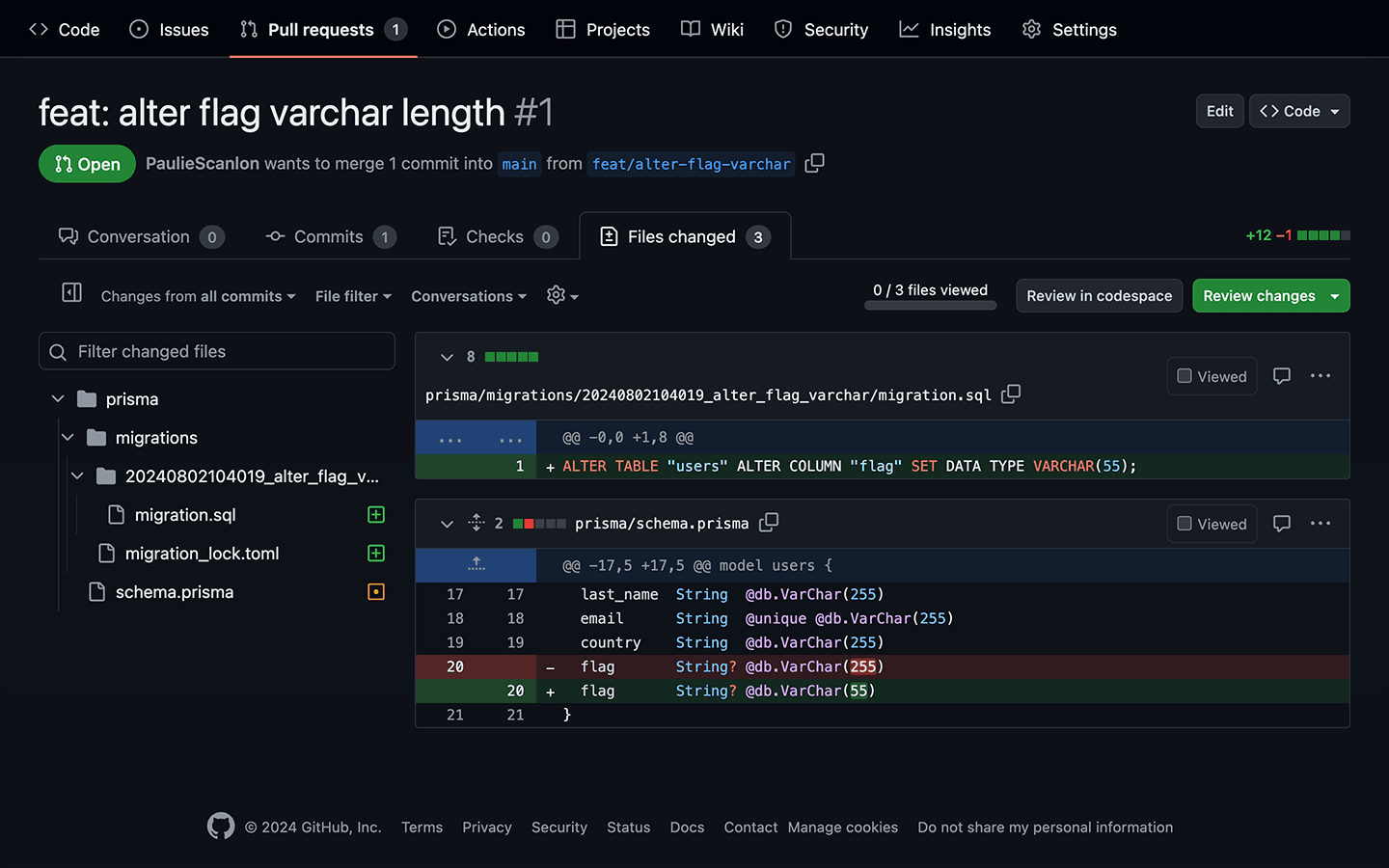Open the Terms footer link
Screen dimensions: 1389x868
(x=422, y=827)
